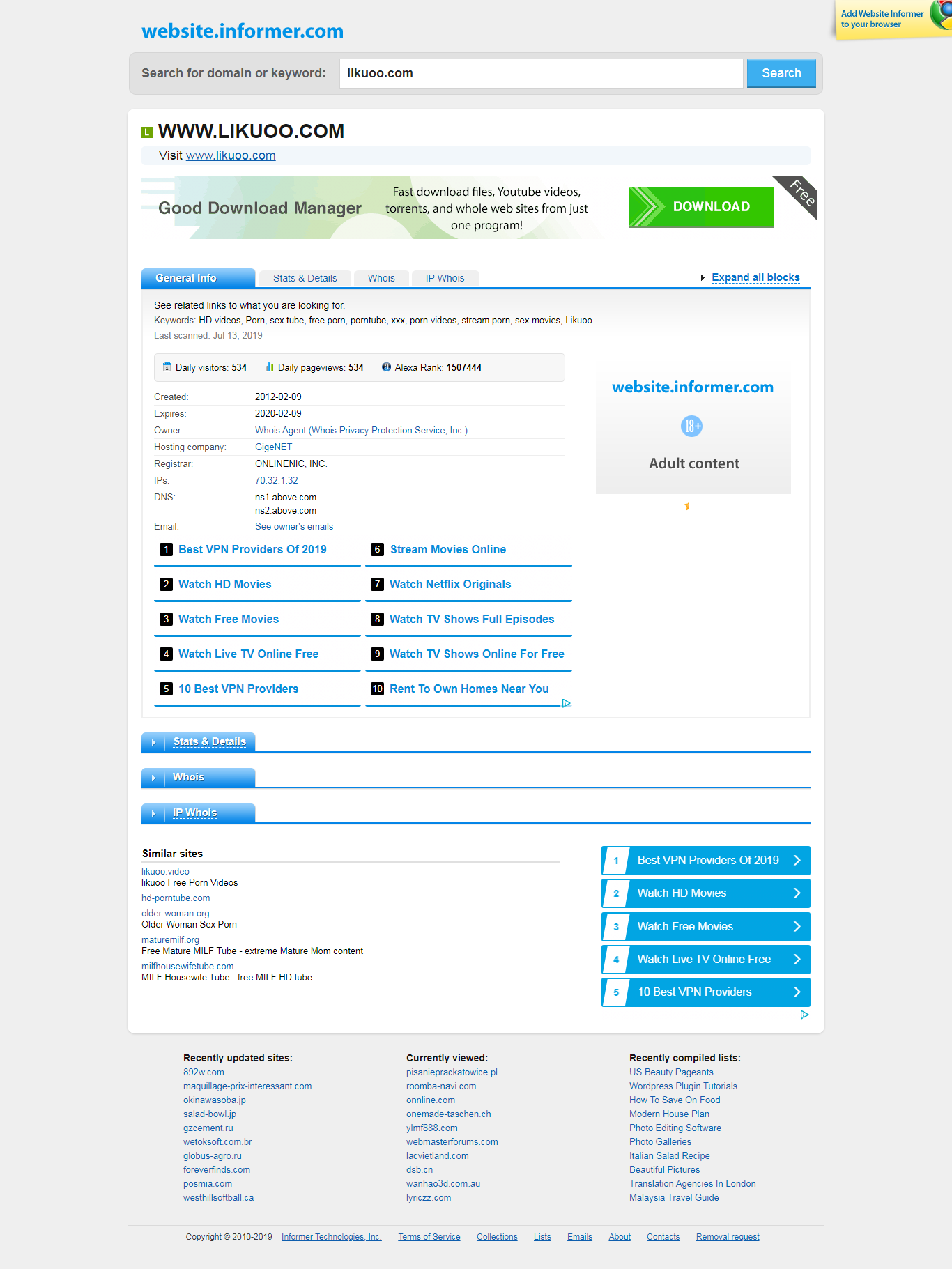The height and width of the screenshot is (1269, 952).
Task: Click sidebar Watch Live TV Online Free button
Action: coord(706,960)
